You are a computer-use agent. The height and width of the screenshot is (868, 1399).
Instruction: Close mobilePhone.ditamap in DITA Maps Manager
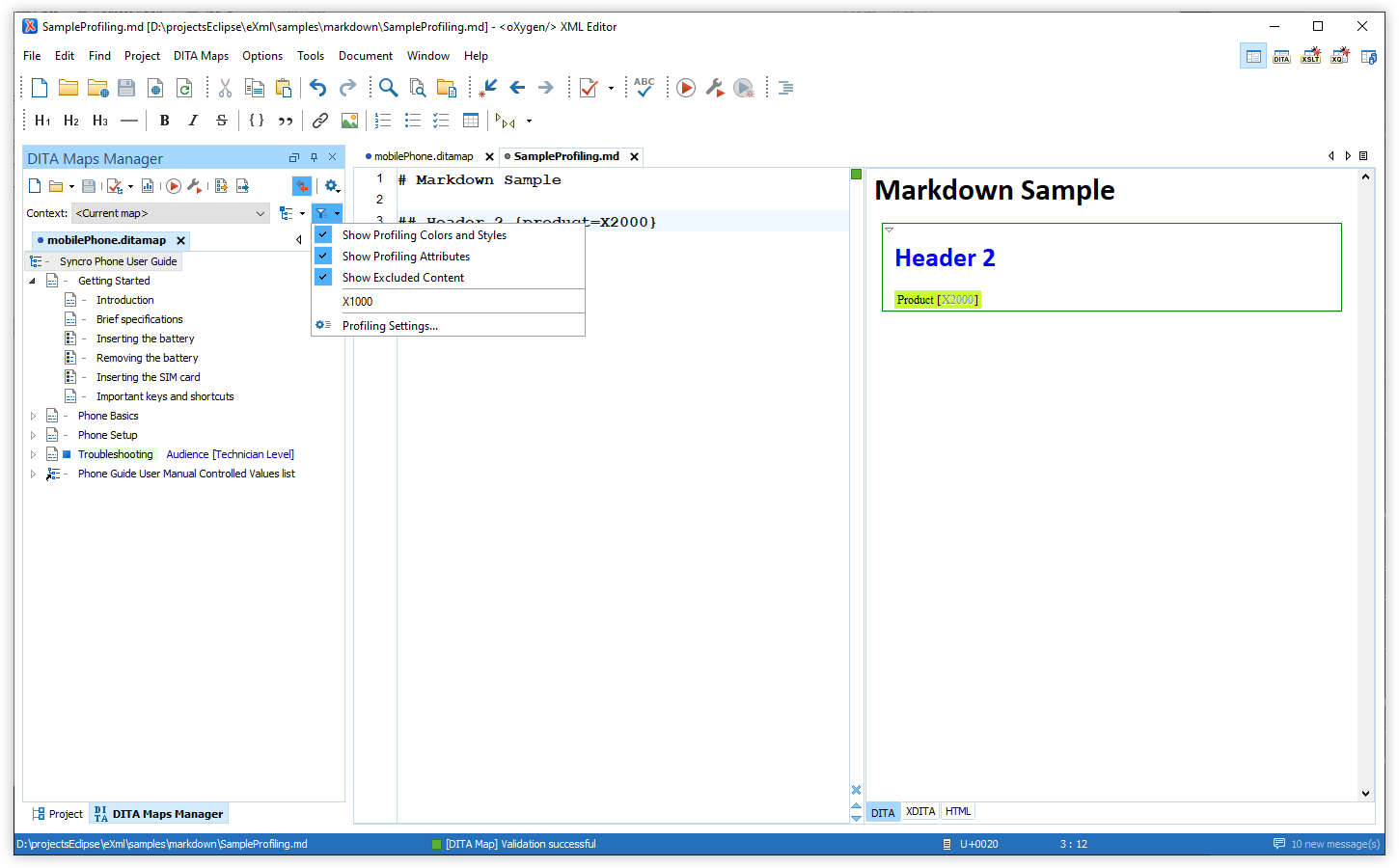(180, 240)
